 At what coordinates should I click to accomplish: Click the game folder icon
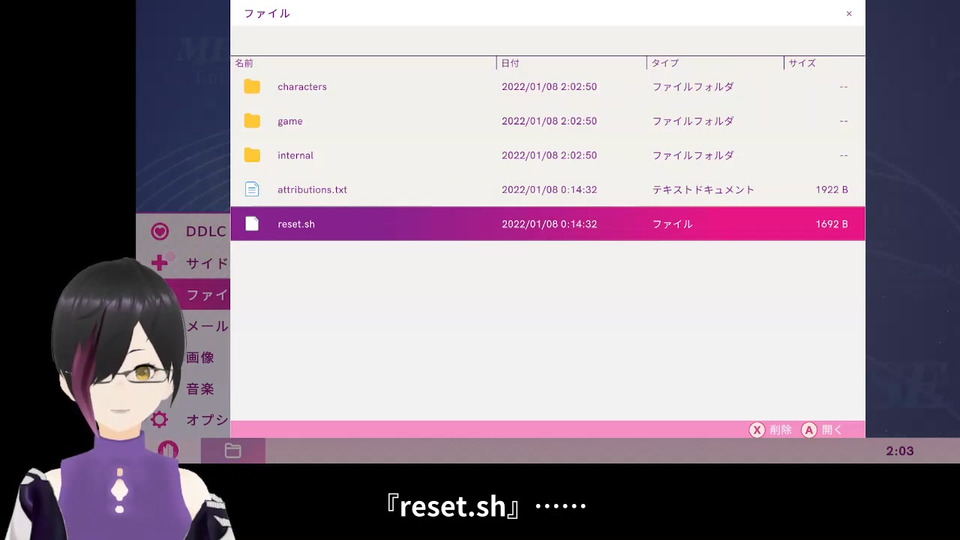tap(252, 121)
